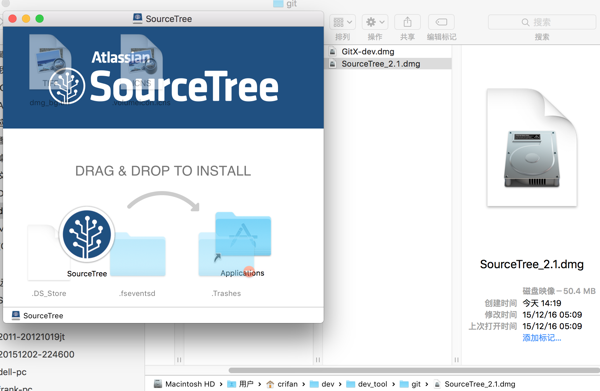Click SourceTree_2.1.dmg in the path bar

click(474, 384)
